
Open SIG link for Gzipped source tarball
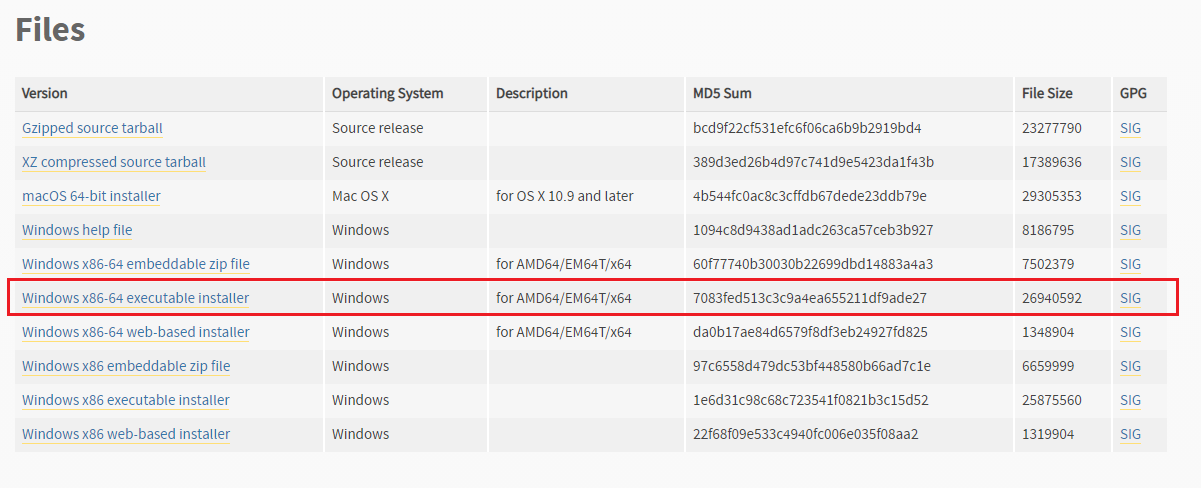(x=1130, y=128)
